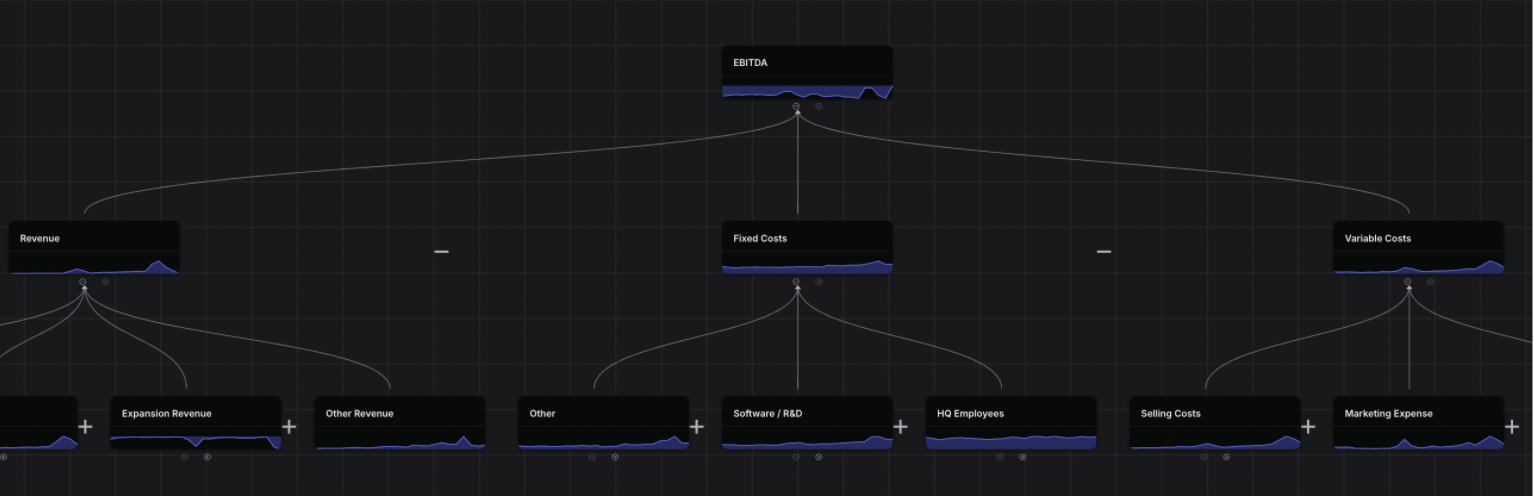1534x496 pixels.
Task: Click the 'Marketing Expense' node title
Action: (1388, 413)
